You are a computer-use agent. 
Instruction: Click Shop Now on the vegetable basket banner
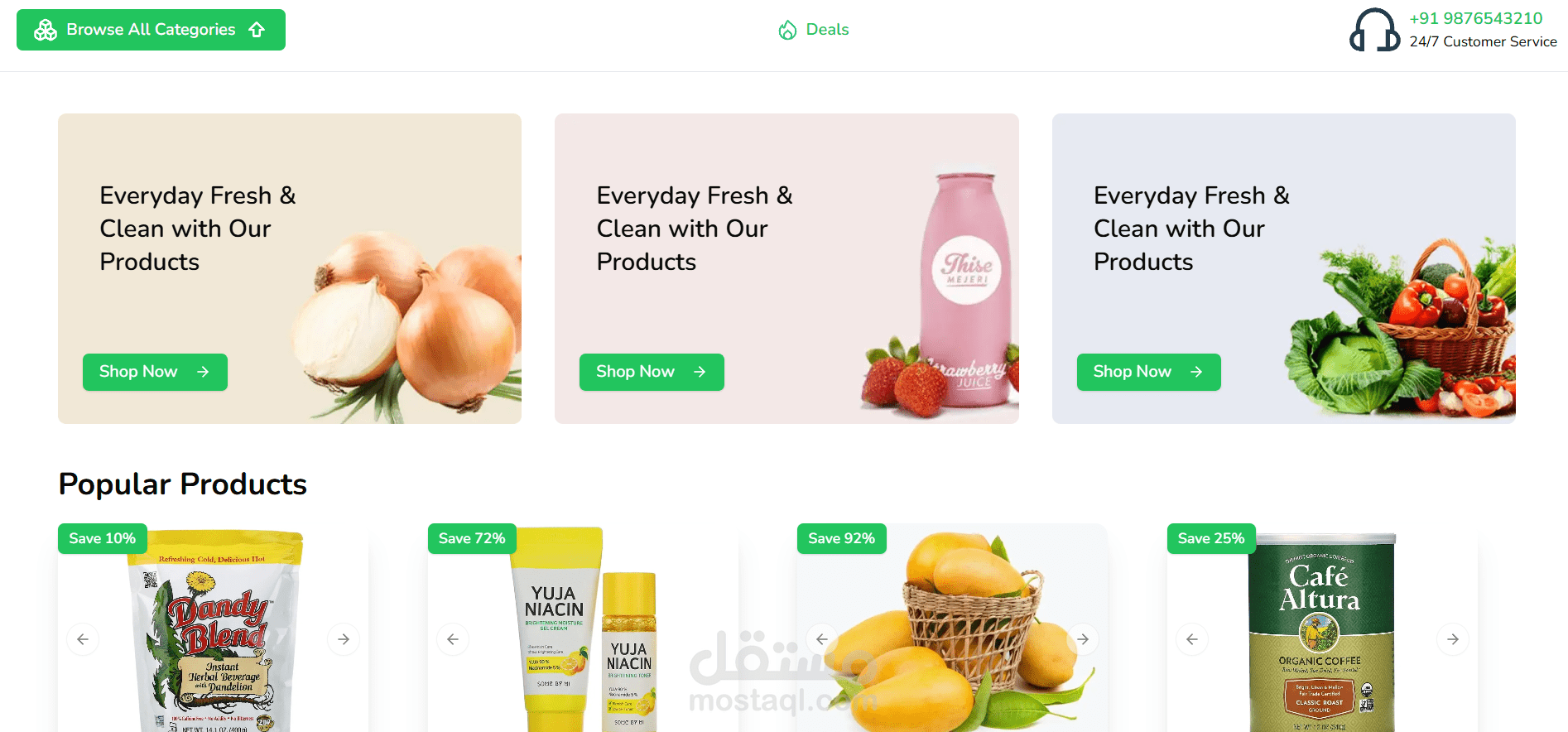1148,372
